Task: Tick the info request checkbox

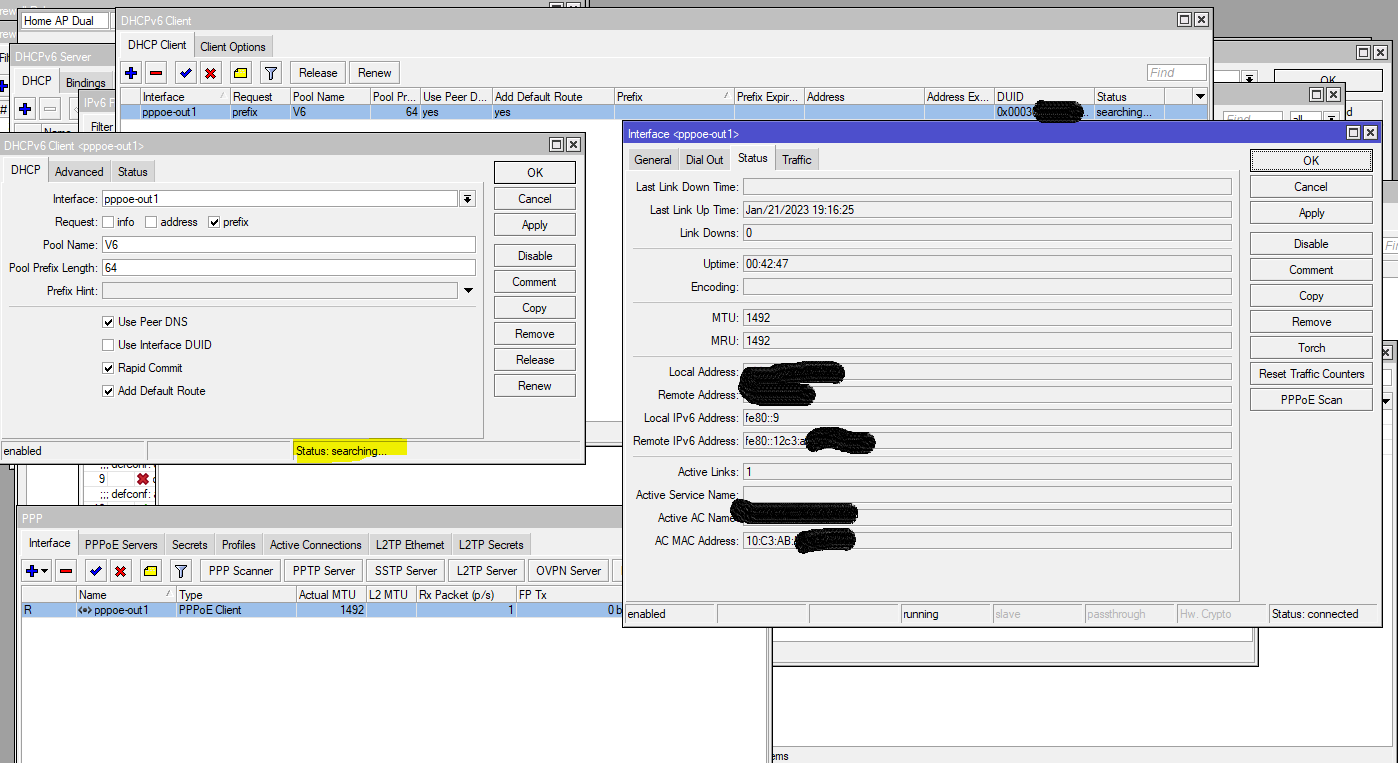Action: coord(107,222)
